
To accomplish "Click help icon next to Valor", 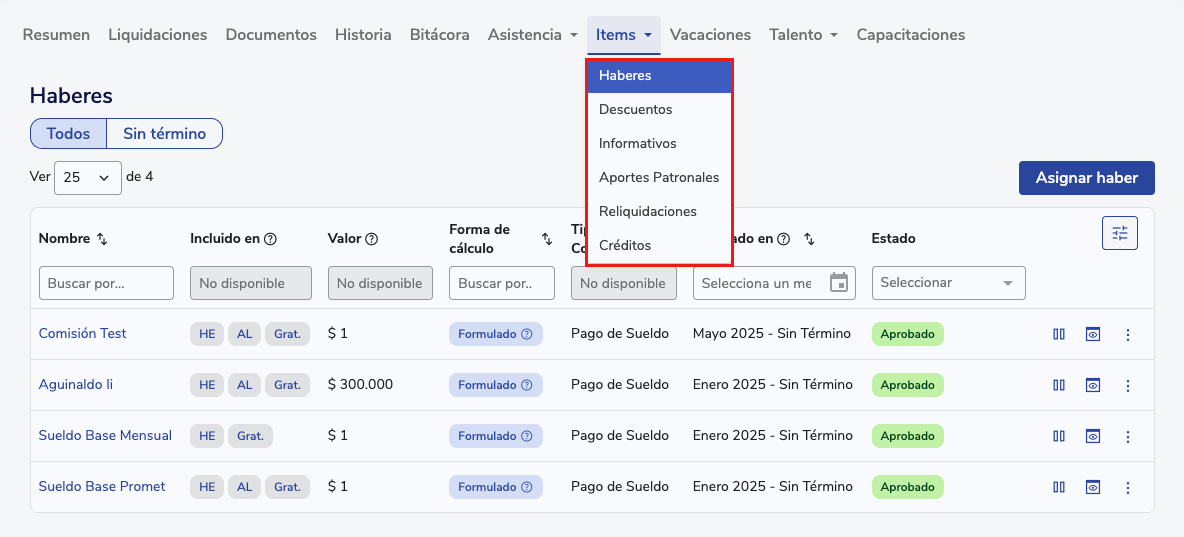I will pyautogui.click(x=372, y=239).
